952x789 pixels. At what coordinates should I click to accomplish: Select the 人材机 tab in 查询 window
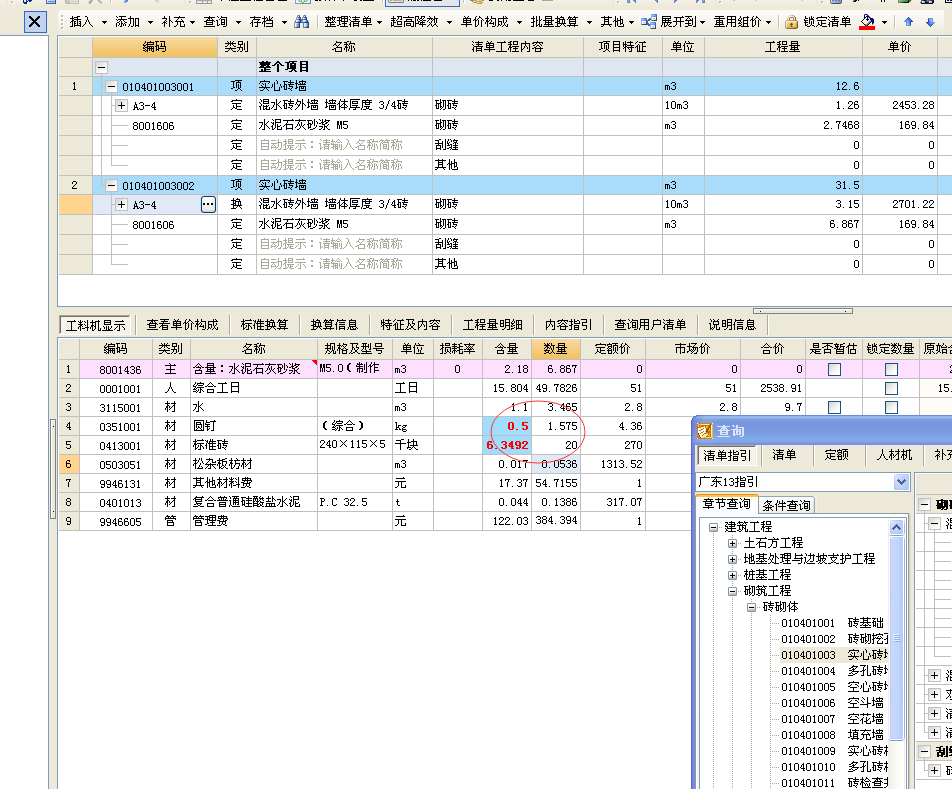(894, 455)
